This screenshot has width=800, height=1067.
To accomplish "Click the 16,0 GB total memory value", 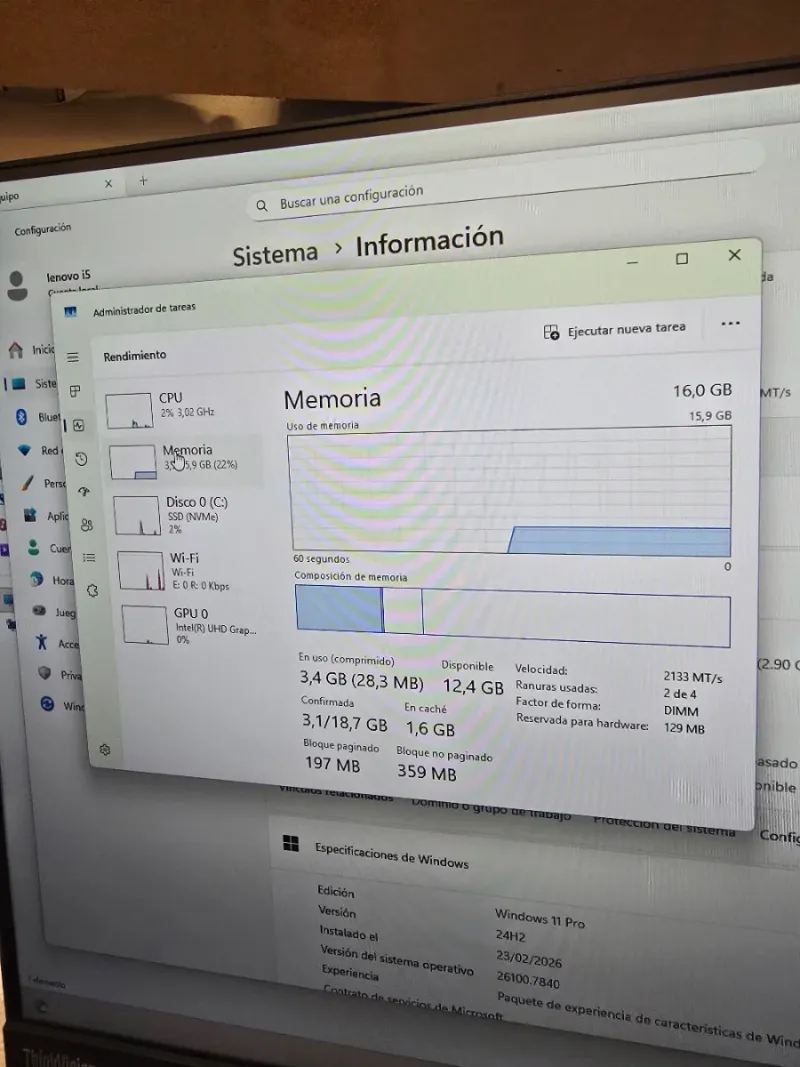I will (703, 391).
